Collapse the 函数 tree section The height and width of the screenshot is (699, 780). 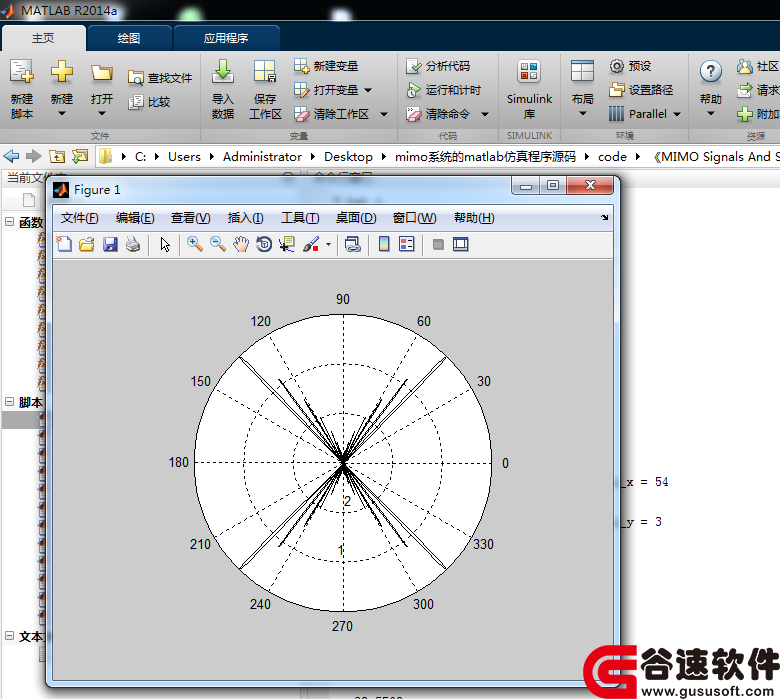point(9,222)
